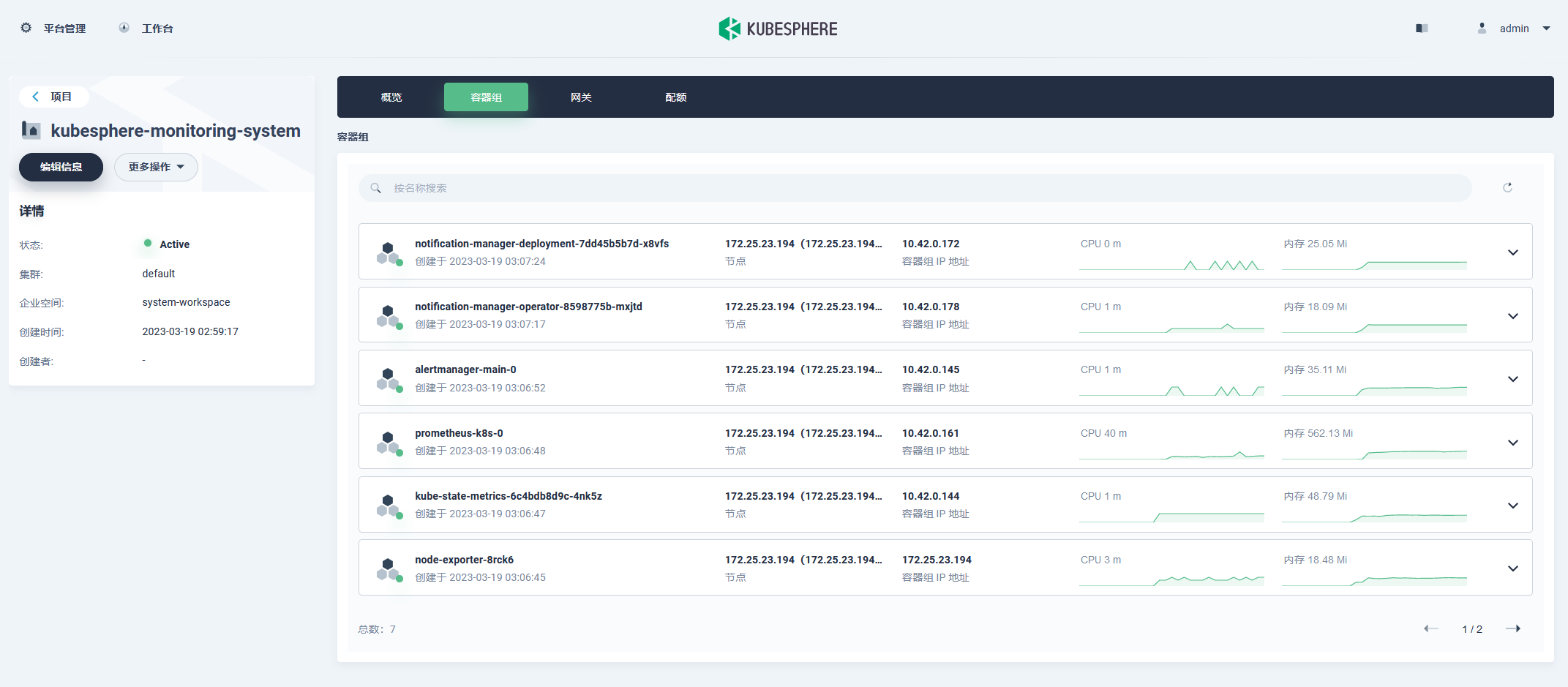1568x687 pixels.
Task: Go to page 2 with the right arrow
Action: coord(1513,628)
